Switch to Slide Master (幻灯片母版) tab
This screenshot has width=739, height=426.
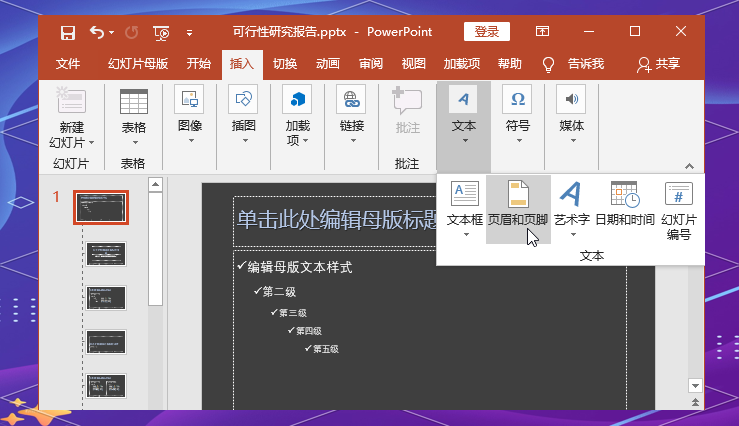tap(138, 64)
